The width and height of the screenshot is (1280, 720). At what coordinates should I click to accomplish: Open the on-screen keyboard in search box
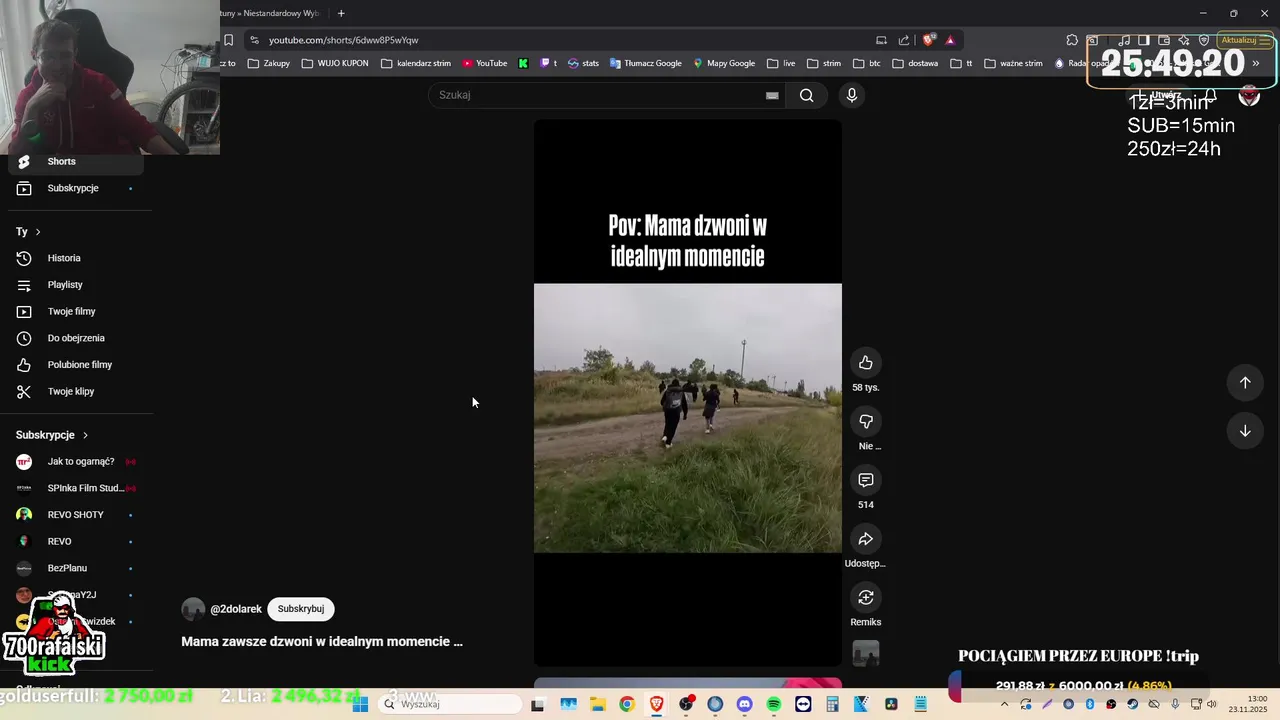pyautogui.click(x=772, y=95)
